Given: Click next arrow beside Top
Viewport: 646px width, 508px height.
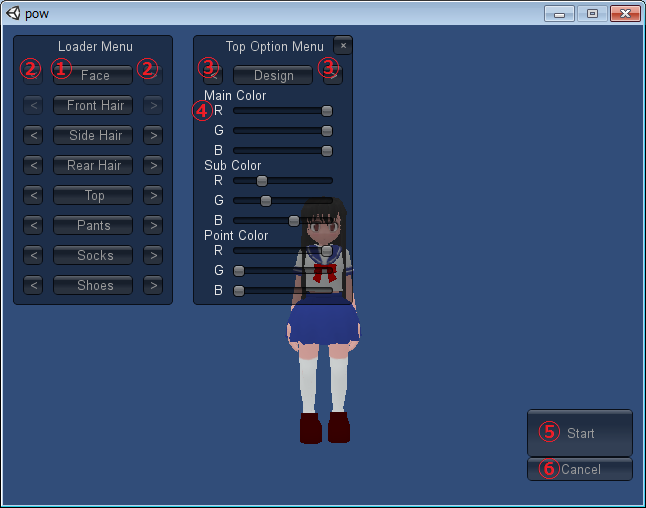Looking at the screenshot, I should [152, 195].
